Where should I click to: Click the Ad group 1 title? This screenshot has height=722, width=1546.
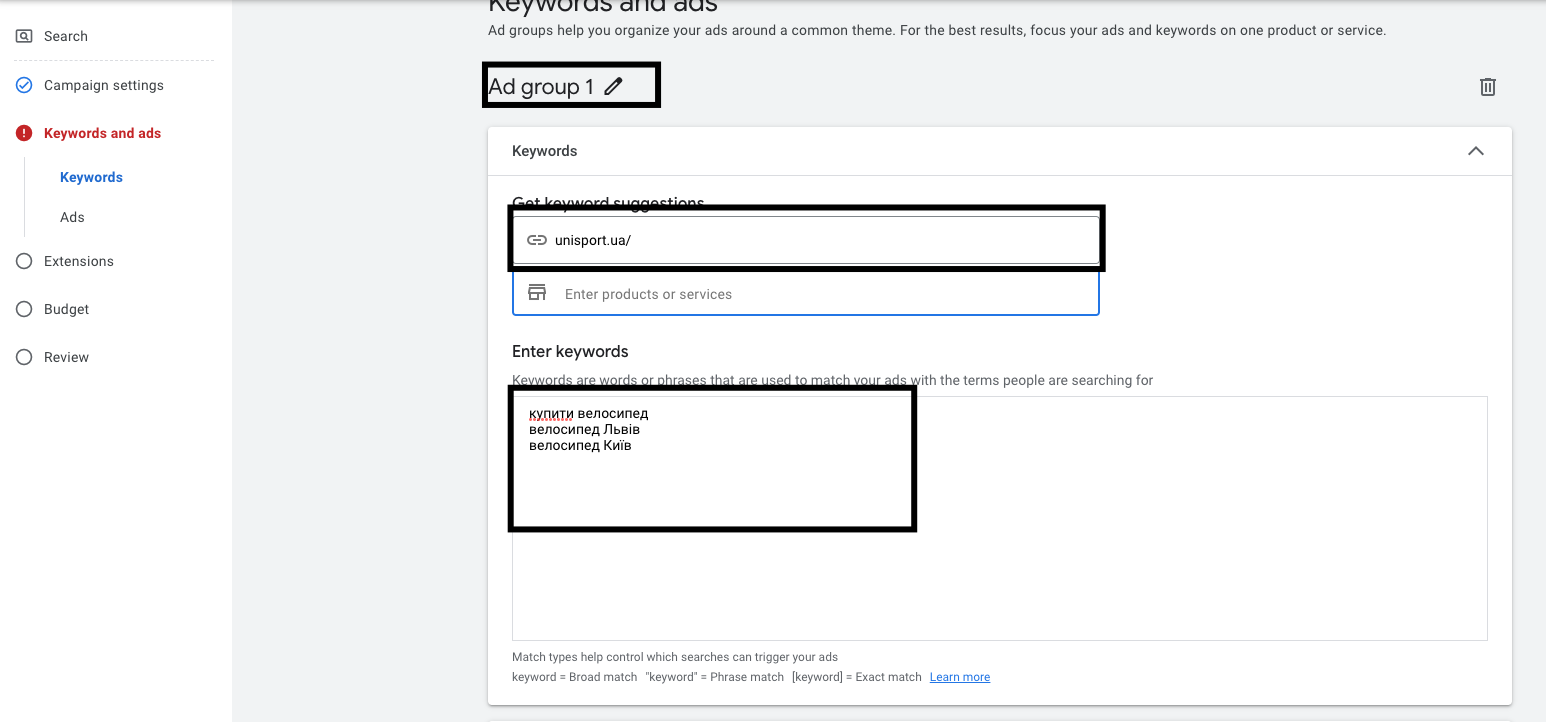click(x=541, y=87)
